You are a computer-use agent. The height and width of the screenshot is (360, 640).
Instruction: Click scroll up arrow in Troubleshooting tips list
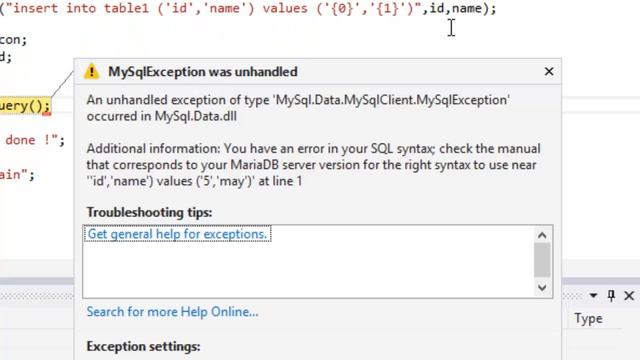[x=542, y=235]
